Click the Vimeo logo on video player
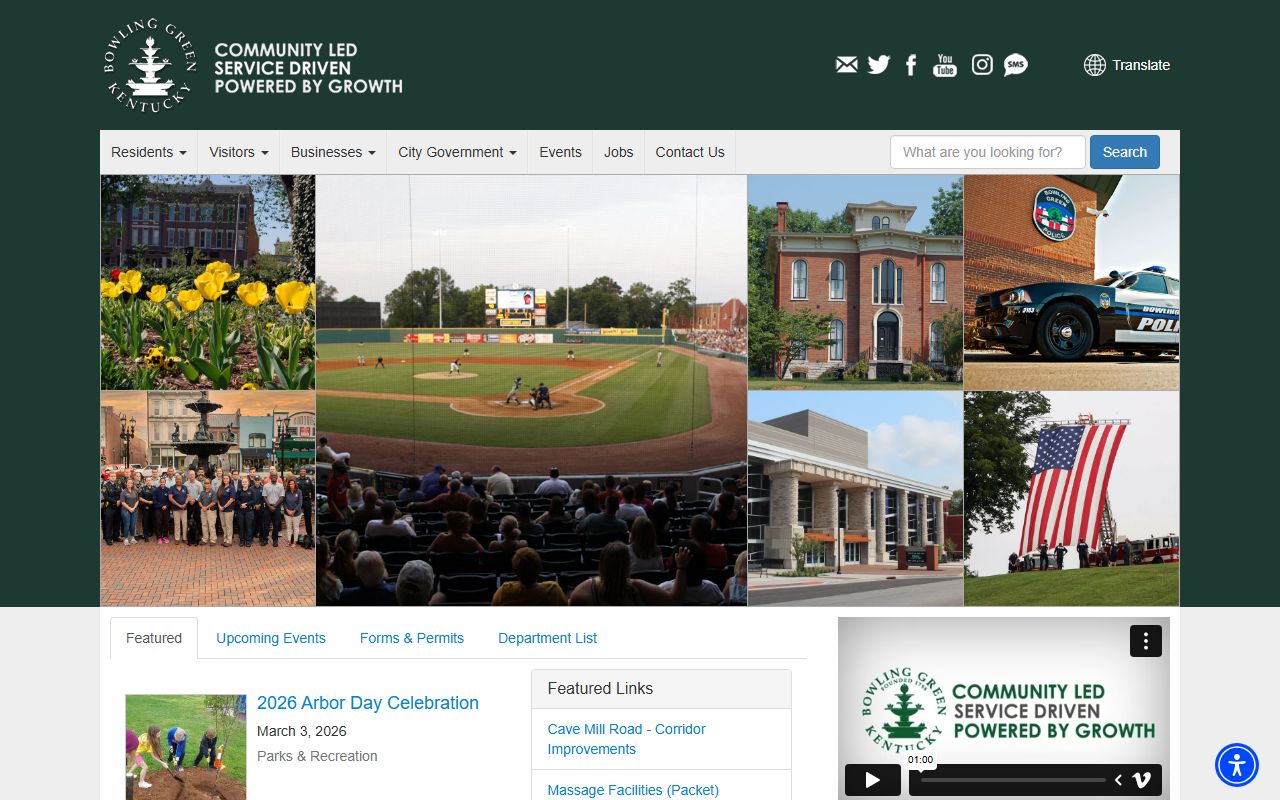 [x=1142, y=780]
